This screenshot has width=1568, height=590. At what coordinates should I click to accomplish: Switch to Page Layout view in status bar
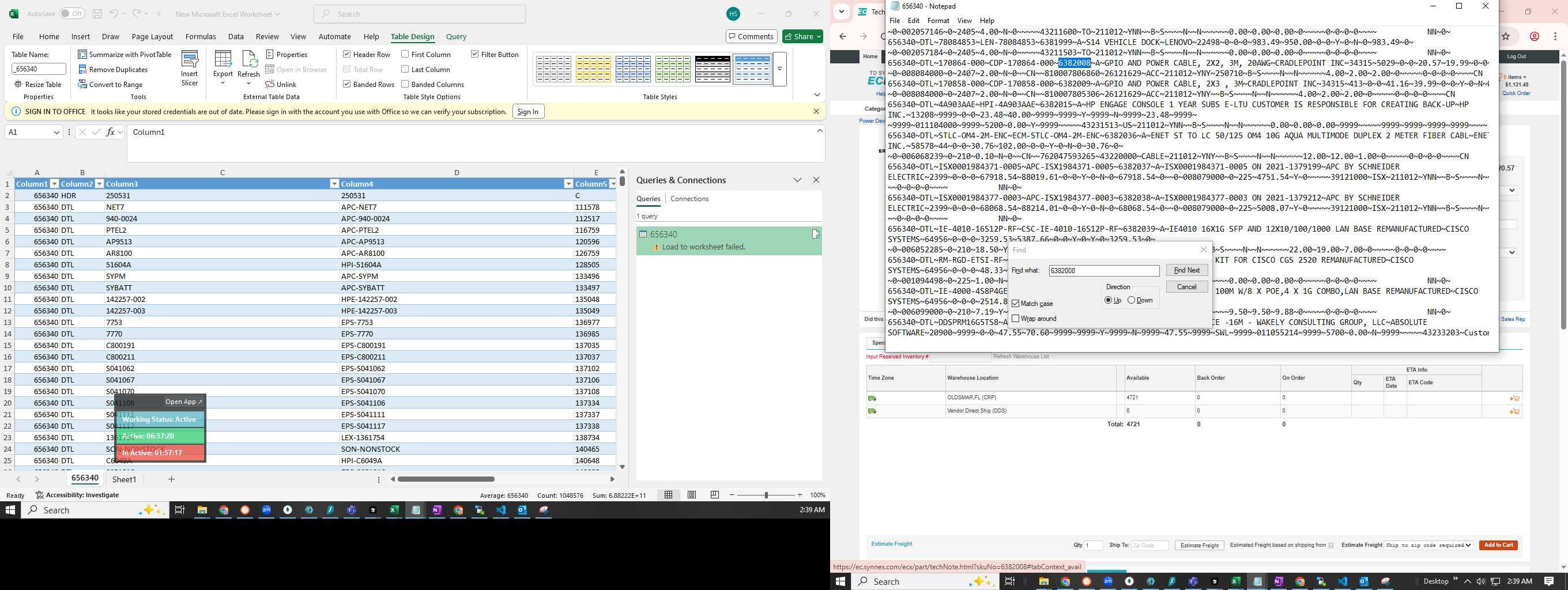[x=692, y=495]
